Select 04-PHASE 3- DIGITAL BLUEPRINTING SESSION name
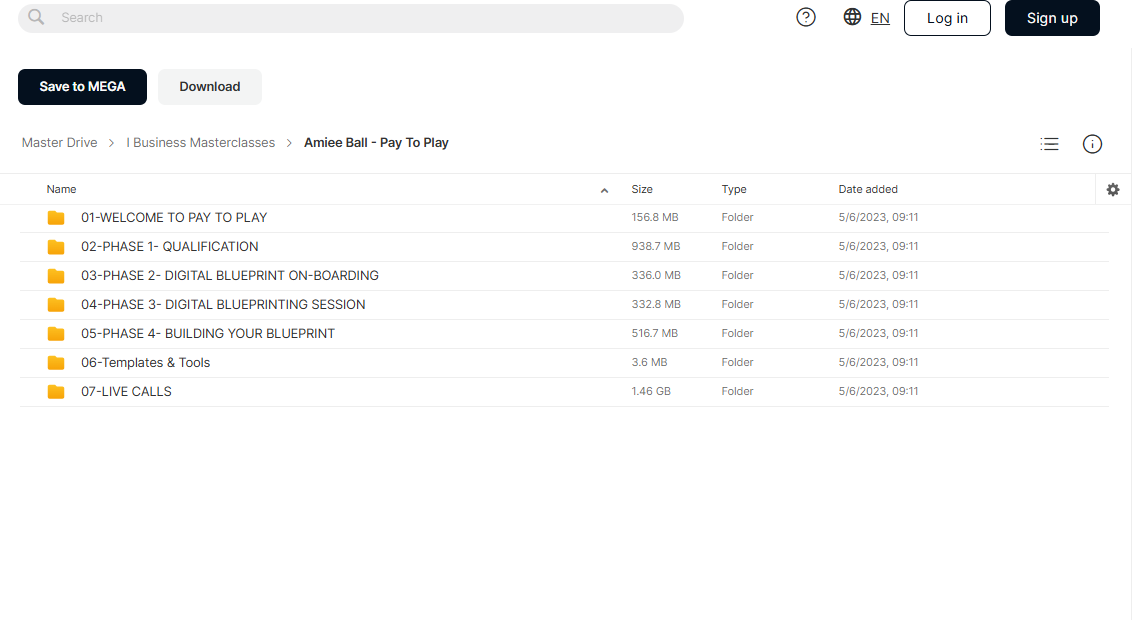 pos(223,305)
